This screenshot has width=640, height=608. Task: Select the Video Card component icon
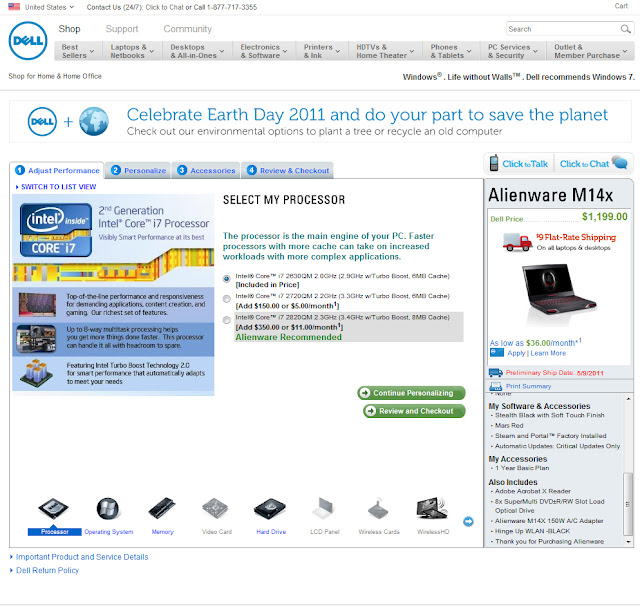pyautogui.click(x=216, y=508)
